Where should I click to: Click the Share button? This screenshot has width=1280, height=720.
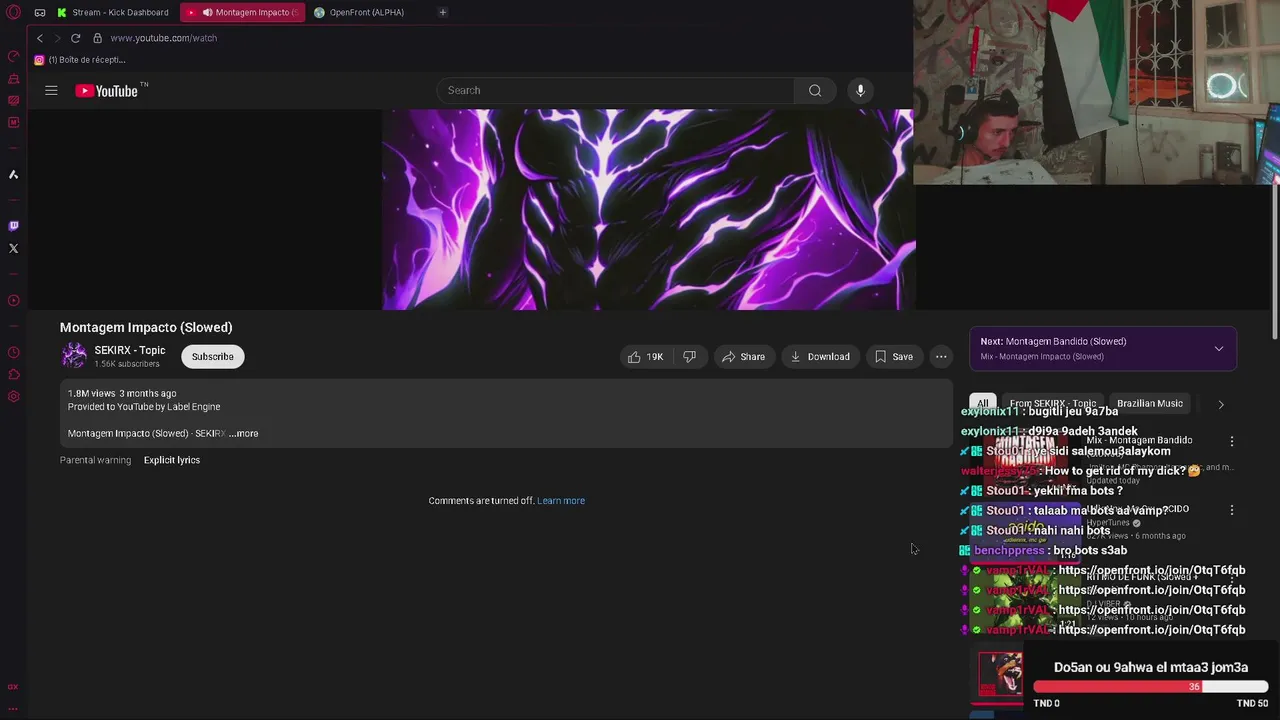coord(743,356)
